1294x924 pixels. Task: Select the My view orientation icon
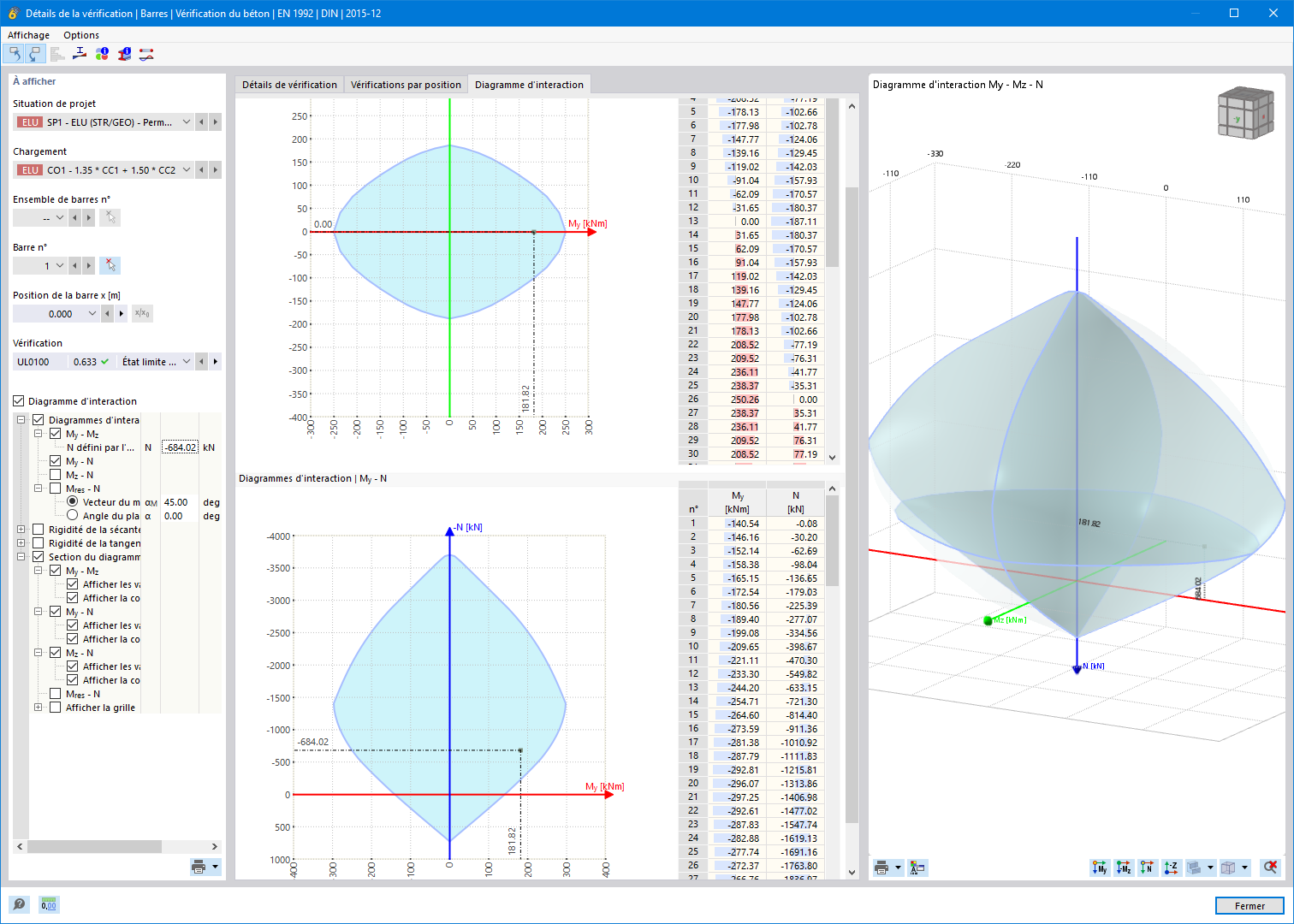[1100, 868]
